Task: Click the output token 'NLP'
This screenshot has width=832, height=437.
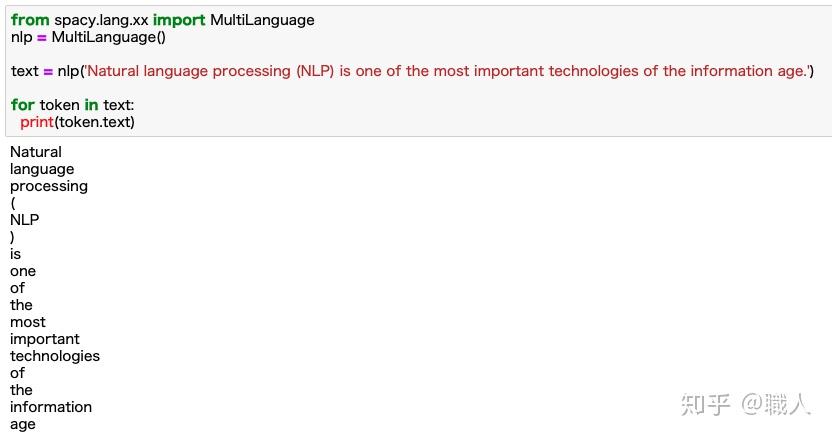Action: [24, 220]
